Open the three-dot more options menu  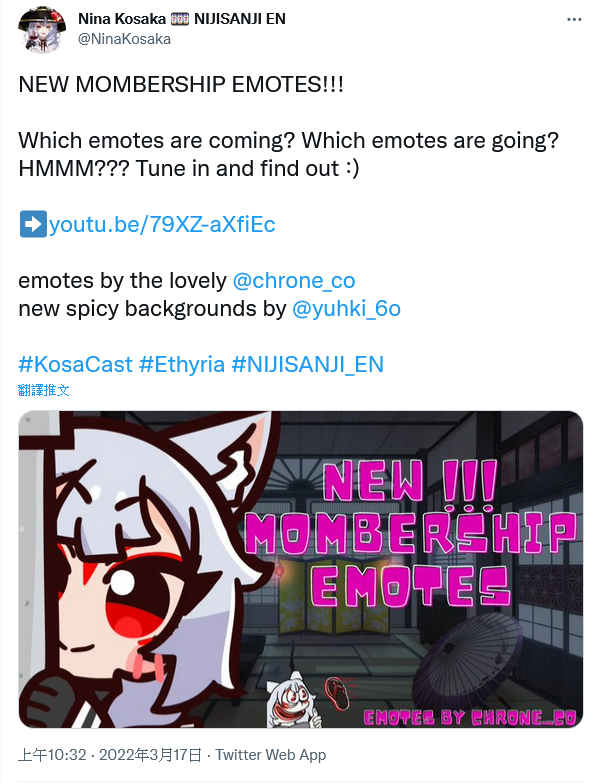coord(574,20)
